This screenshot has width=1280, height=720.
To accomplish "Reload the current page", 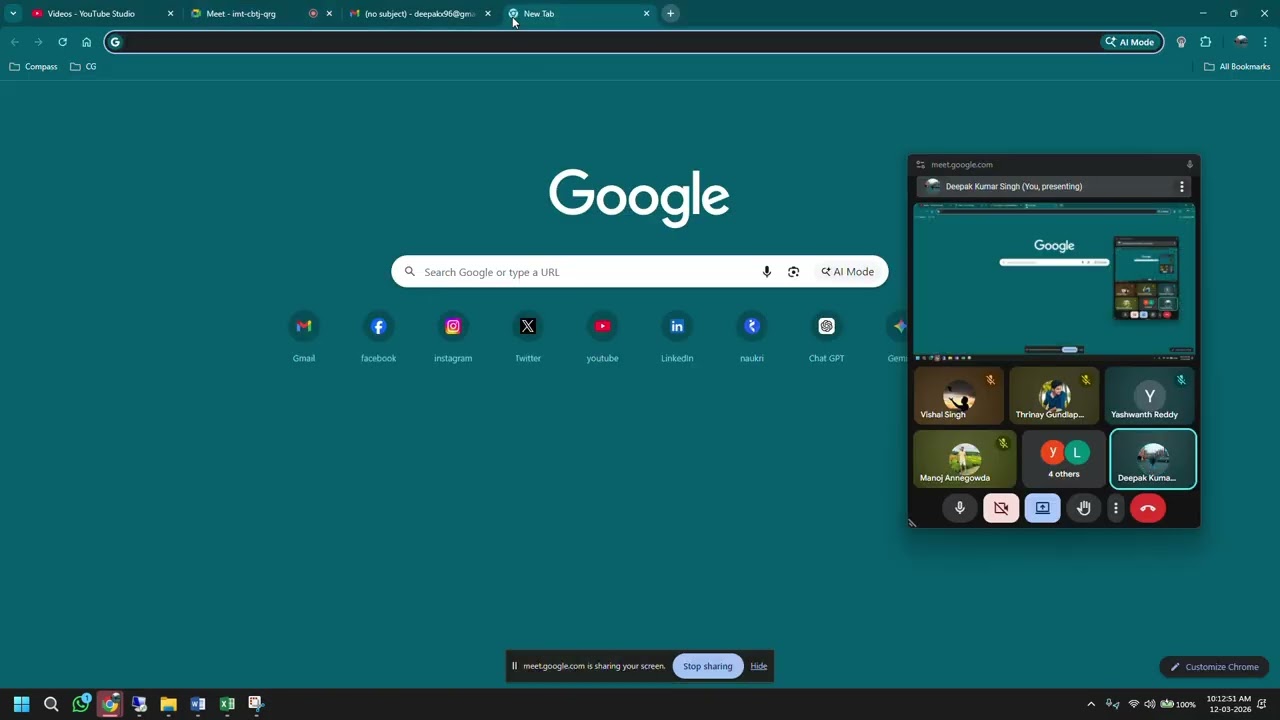I will pyautogui.click(x=62, y=42).
